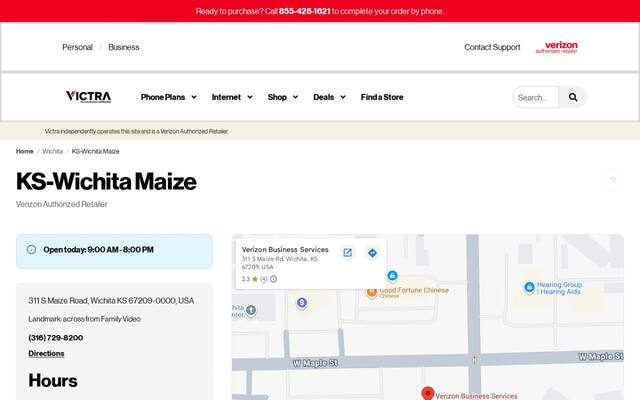Click the search magnifier icon

[x=573, y=97]
